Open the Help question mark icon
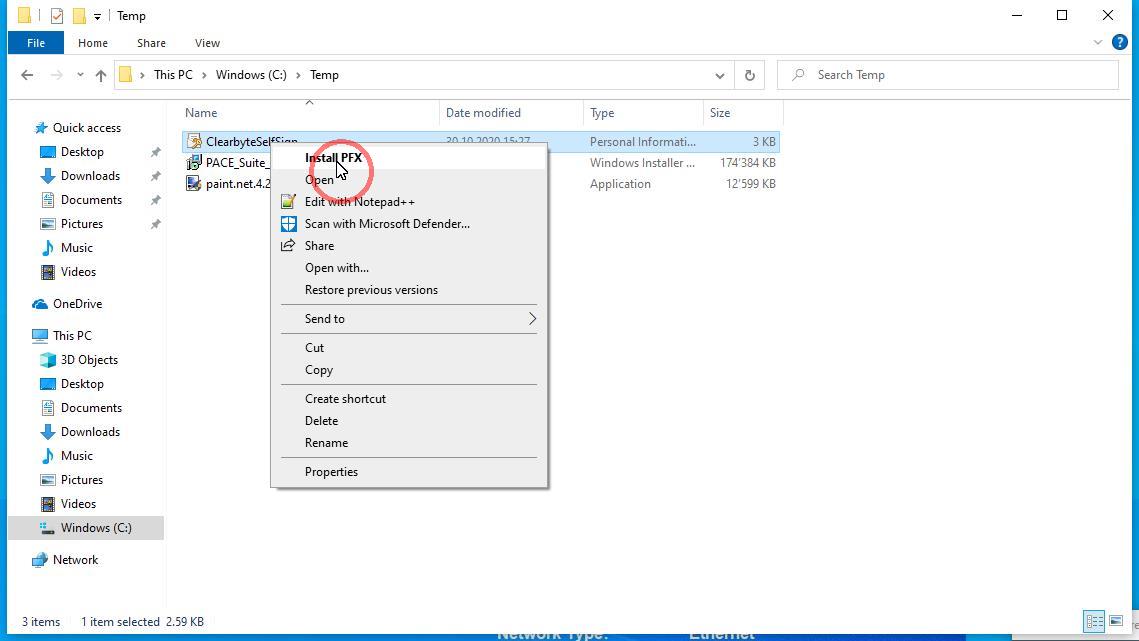 click(x=1120, y=43)
